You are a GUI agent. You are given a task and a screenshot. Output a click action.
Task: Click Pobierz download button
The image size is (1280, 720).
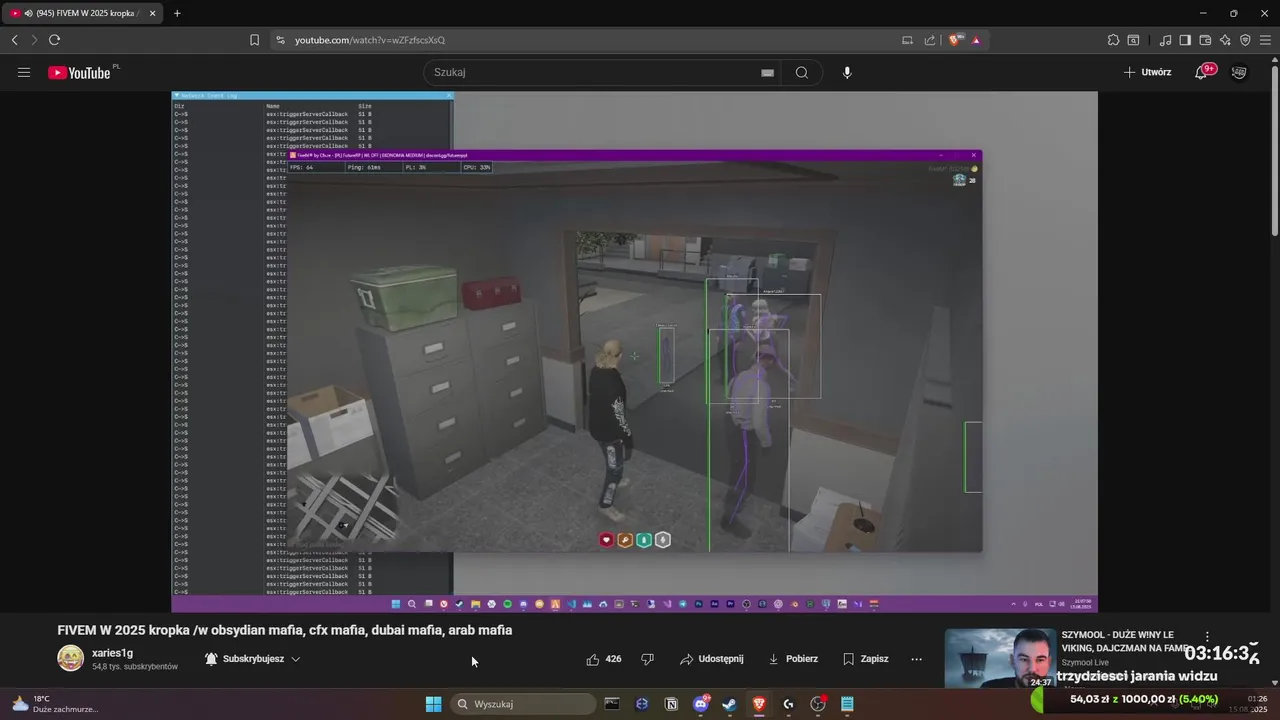pyautogui.click(x=793, y=659)
